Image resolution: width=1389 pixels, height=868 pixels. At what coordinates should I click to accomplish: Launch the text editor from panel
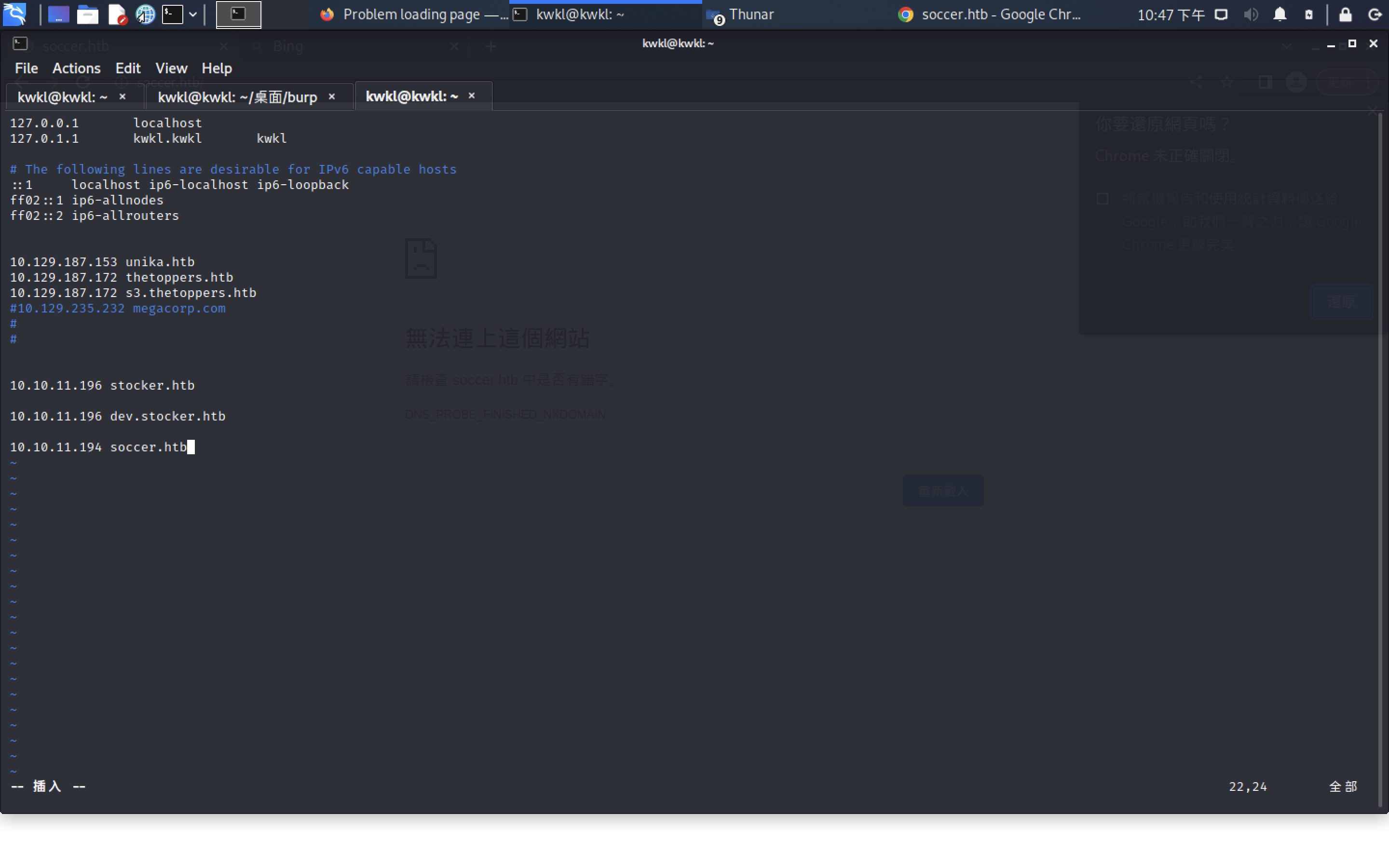click(117, 14)
